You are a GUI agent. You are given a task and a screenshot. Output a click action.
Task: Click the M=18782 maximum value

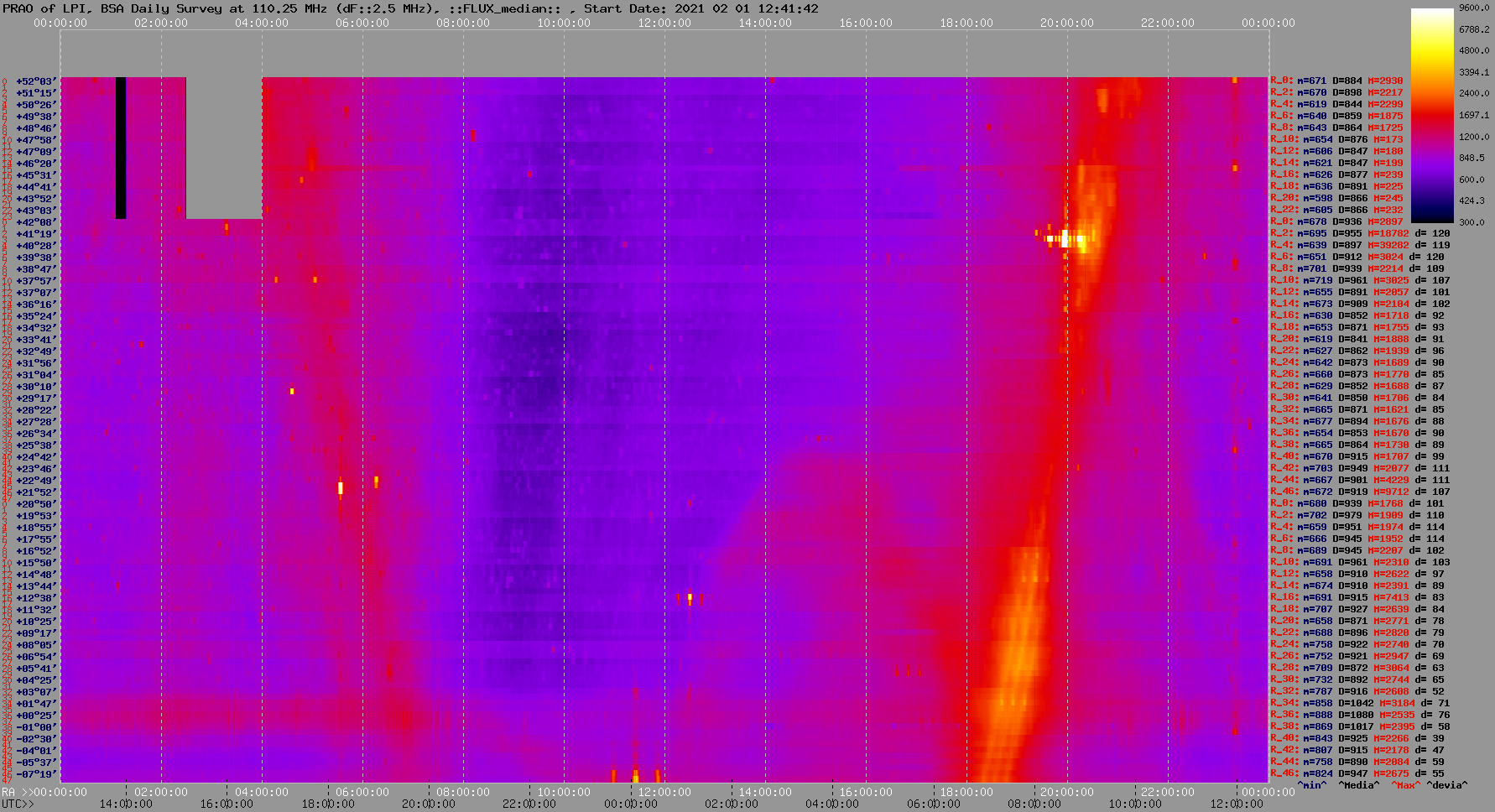(x=1388, y=233)
